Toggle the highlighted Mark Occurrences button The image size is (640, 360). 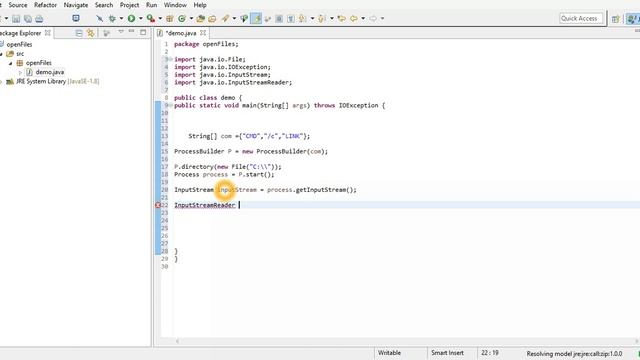coord(256,18)
